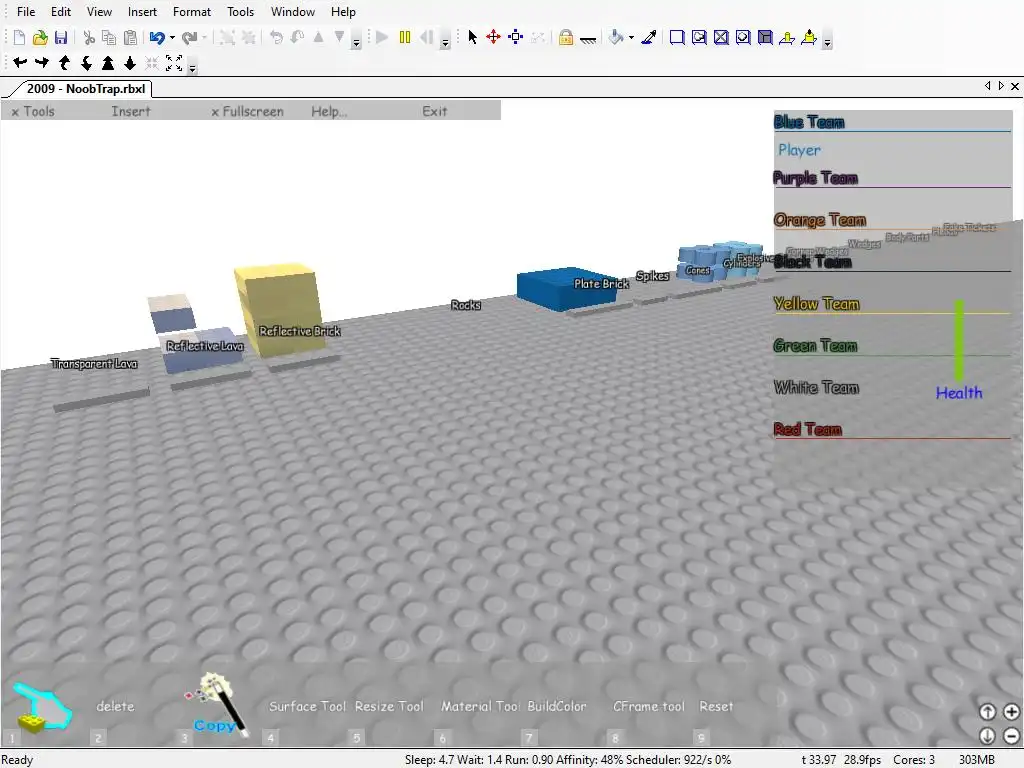This screenshot has height=768, width=1024.
Task: Tilt camera down with the curved down arrow
Action: point(86,63)
